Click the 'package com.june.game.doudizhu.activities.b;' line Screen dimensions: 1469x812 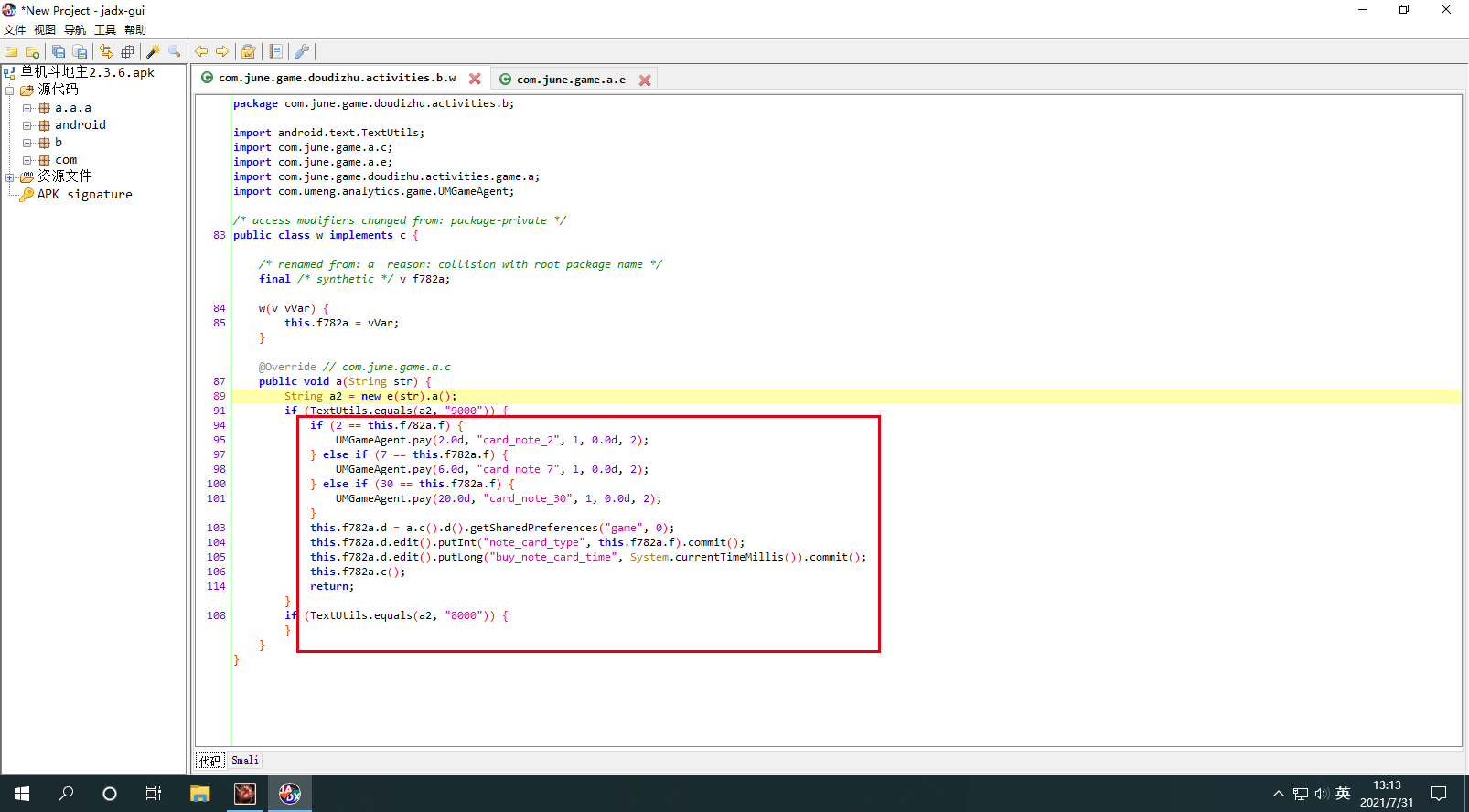[x=373, y=103]
